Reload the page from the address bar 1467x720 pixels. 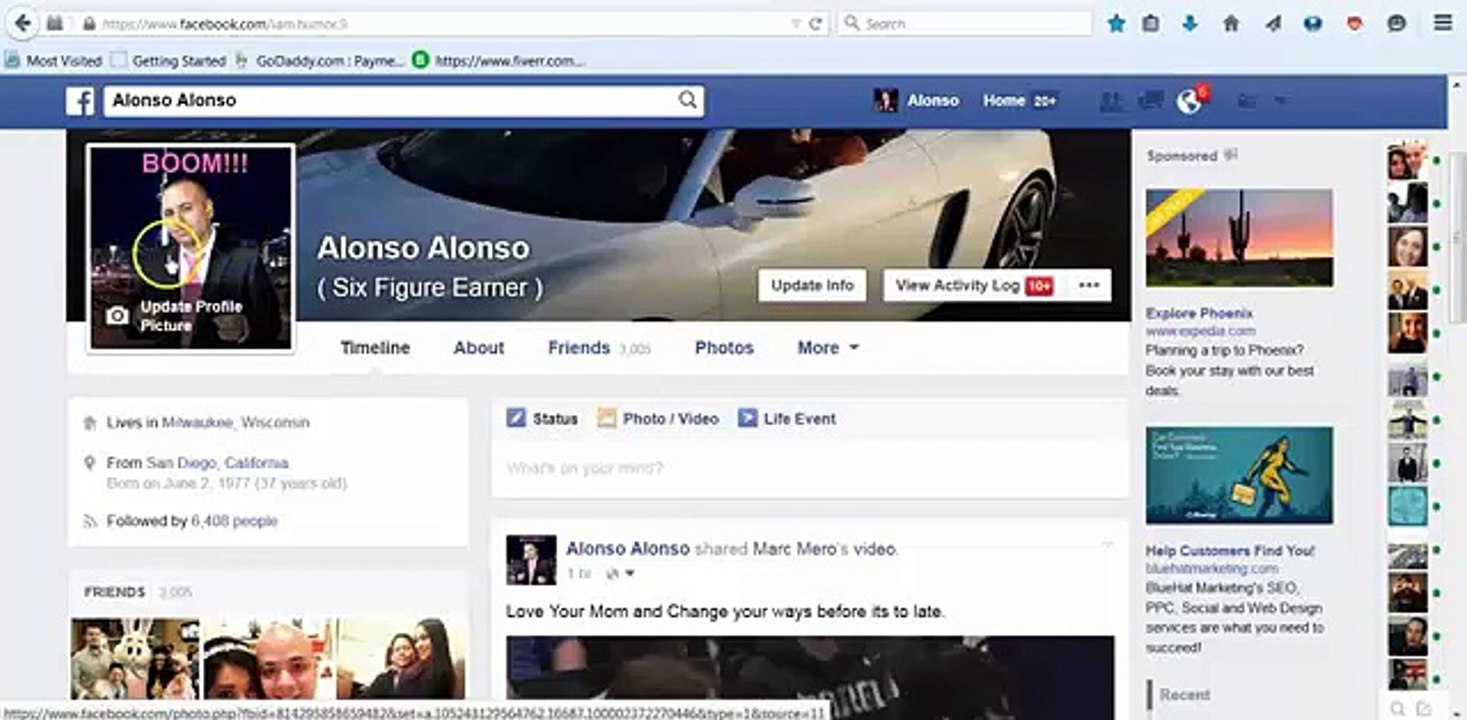pos(816,23)
